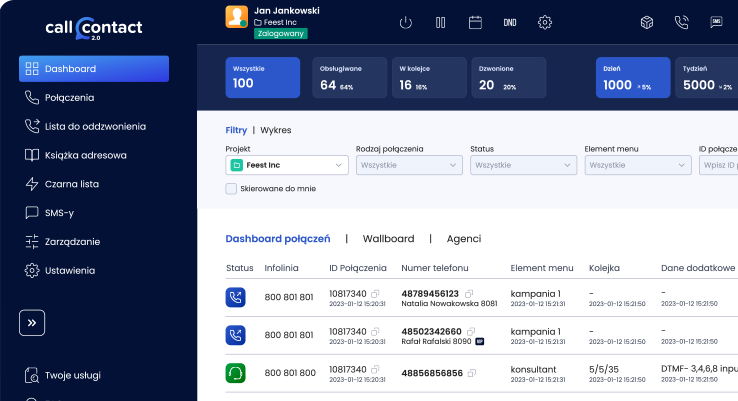Toggle the DND do-not-disturb button
738x401 pixels.
click(x=510, y=22)
